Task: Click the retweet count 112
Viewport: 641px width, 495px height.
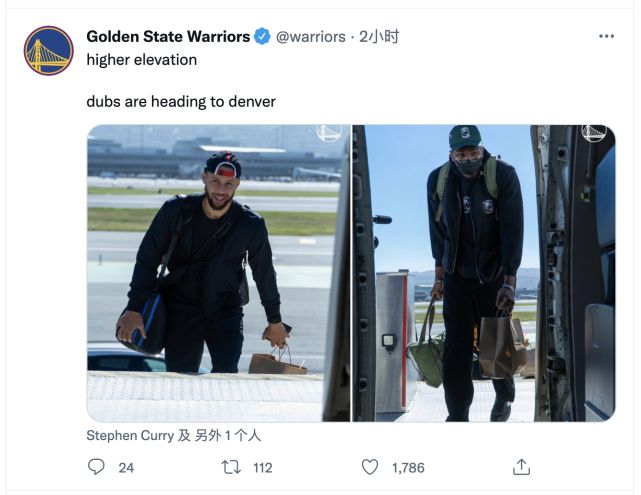Action: 263,467
